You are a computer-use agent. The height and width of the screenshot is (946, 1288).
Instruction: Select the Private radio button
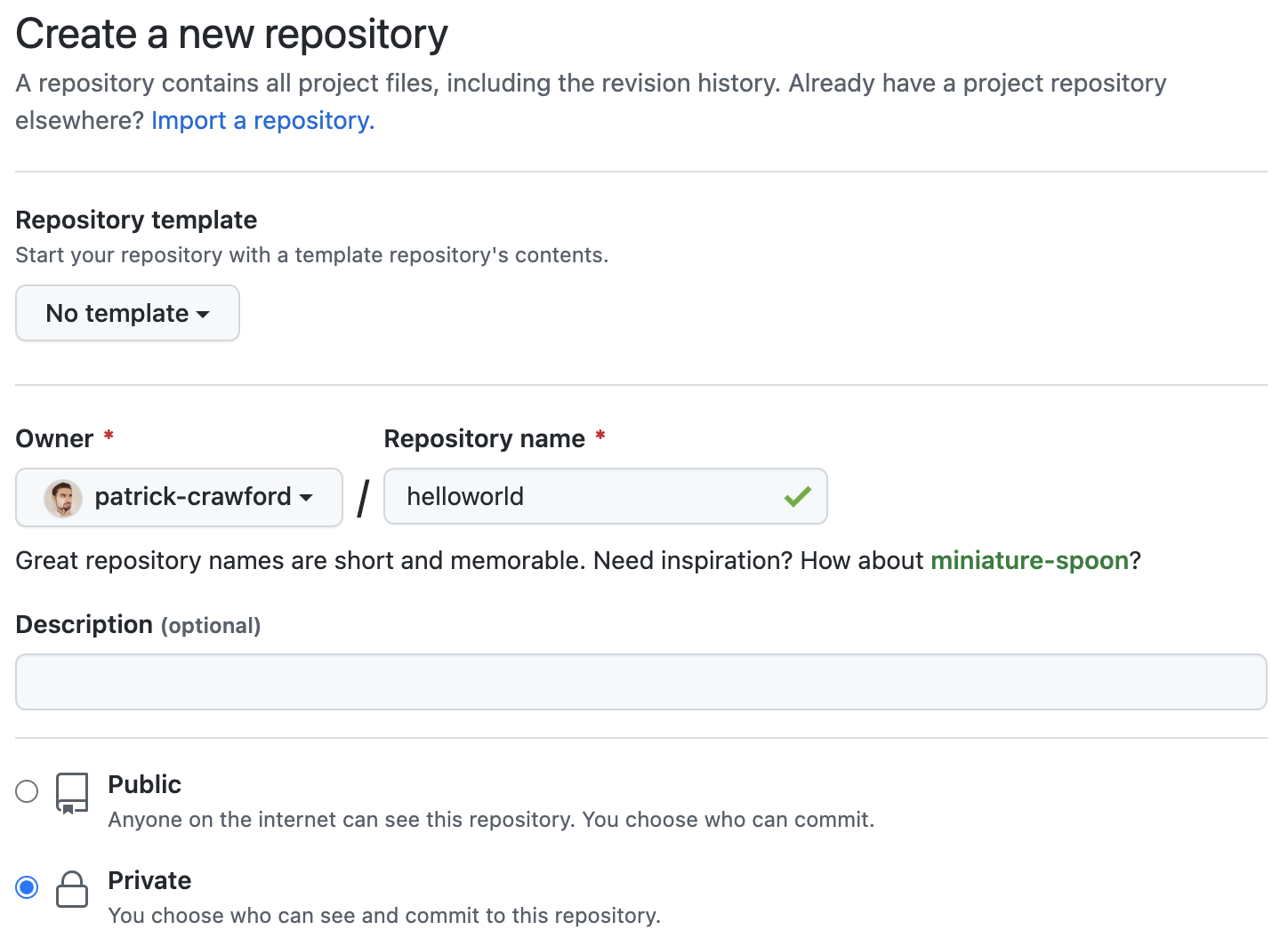tap(27, 886)
